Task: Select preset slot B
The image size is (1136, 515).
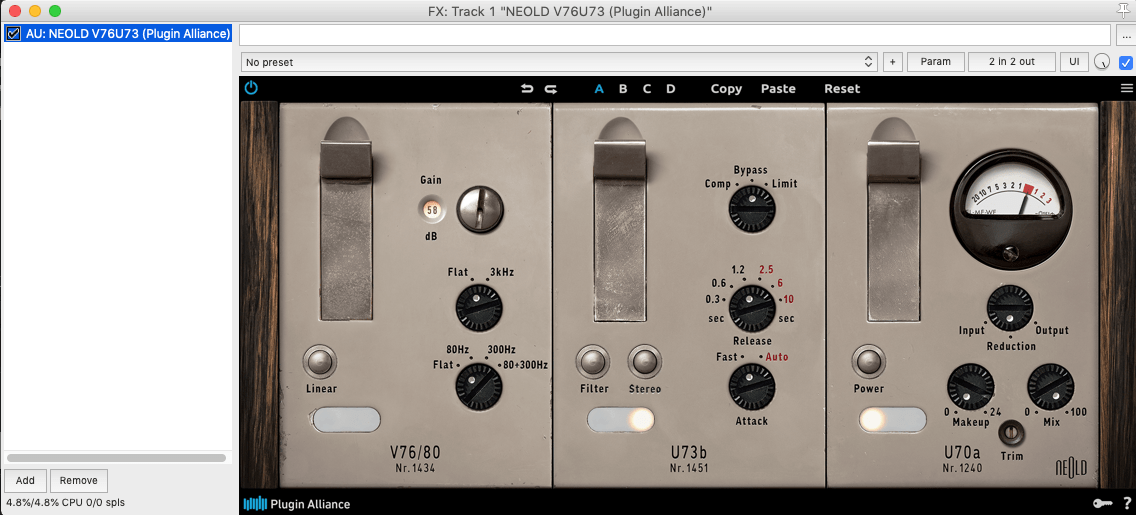Action: click(x=623, y=89)
